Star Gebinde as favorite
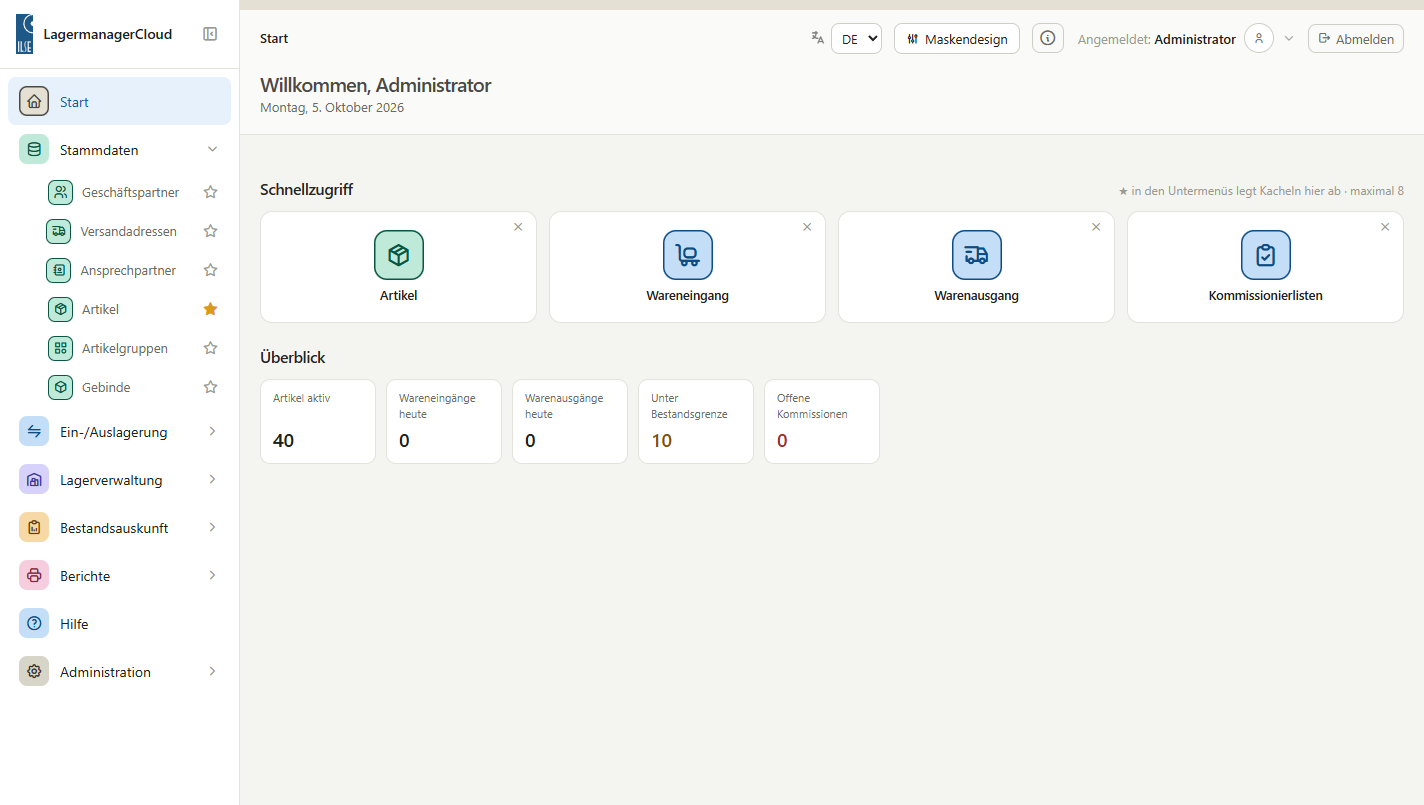The image size is (1424, 805). 210,387
